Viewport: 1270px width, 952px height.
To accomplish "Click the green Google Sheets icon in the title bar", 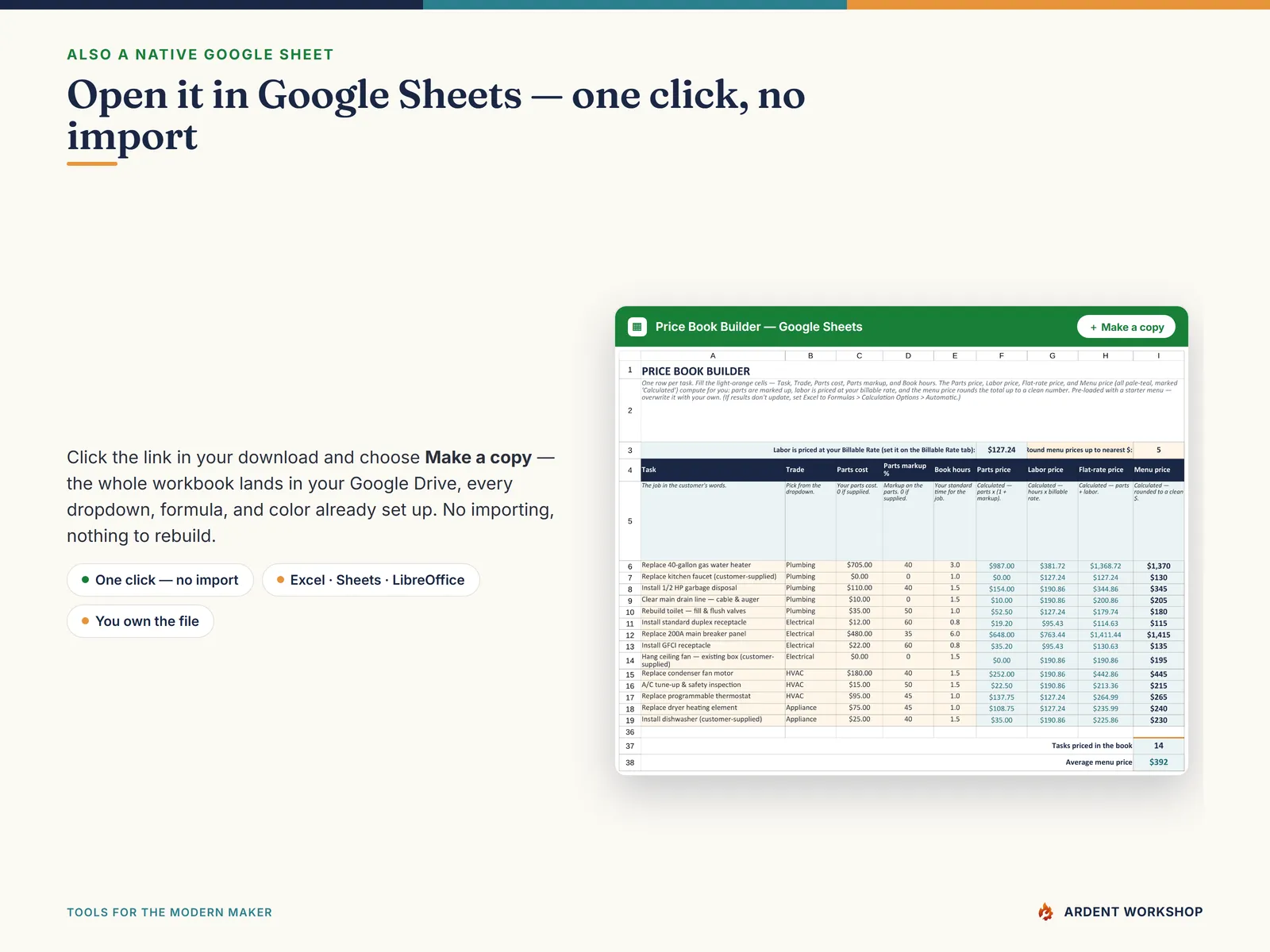I will tap(637, 327).
